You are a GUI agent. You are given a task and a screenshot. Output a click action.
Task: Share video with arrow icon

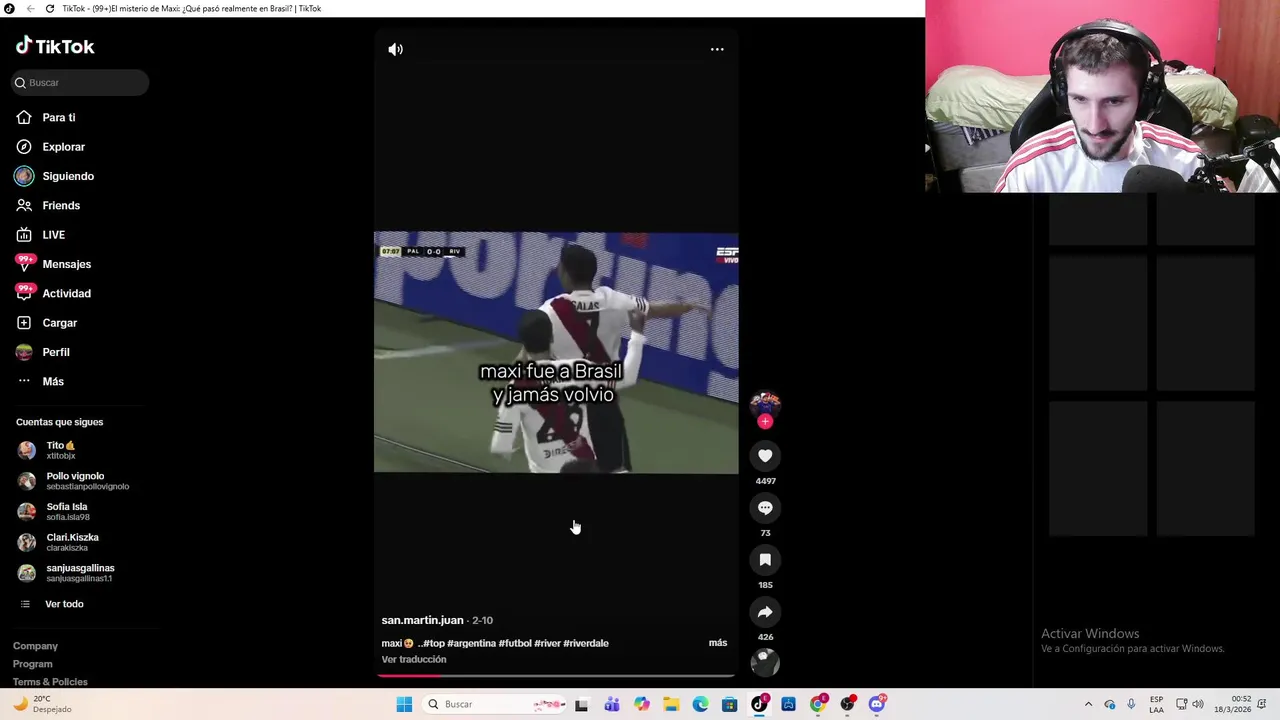765,612
